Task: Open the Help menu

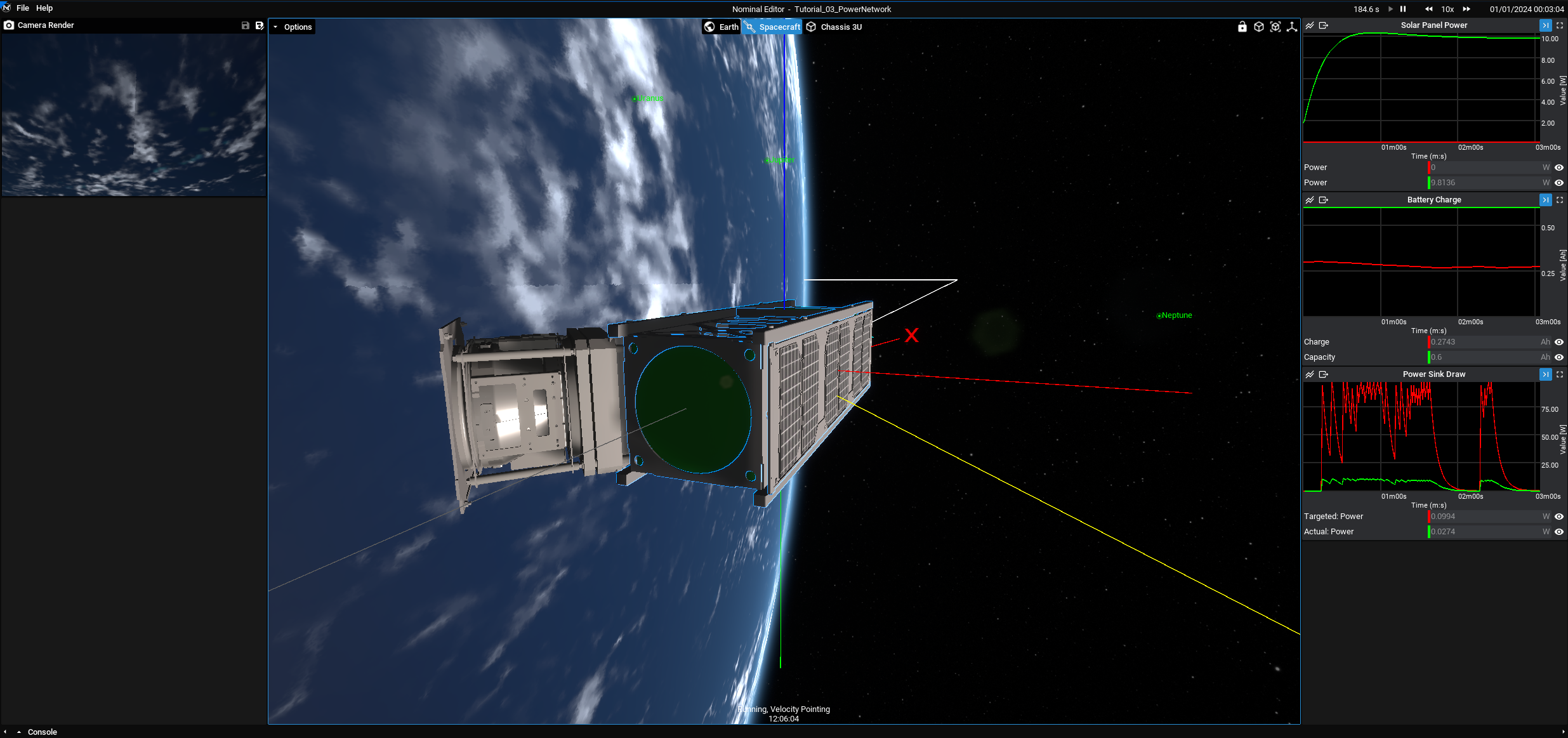Action: point(44,8)
